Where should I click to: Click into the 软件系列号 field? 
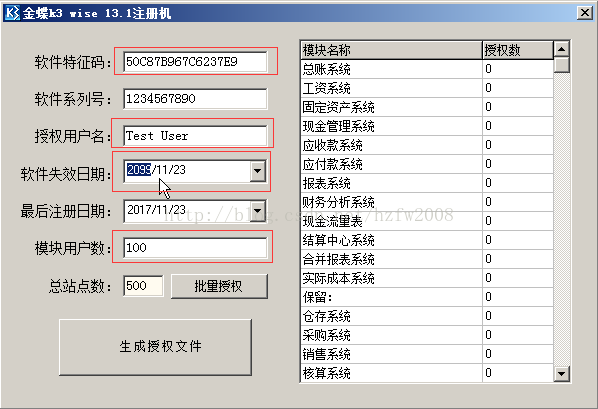coord(195,99)
